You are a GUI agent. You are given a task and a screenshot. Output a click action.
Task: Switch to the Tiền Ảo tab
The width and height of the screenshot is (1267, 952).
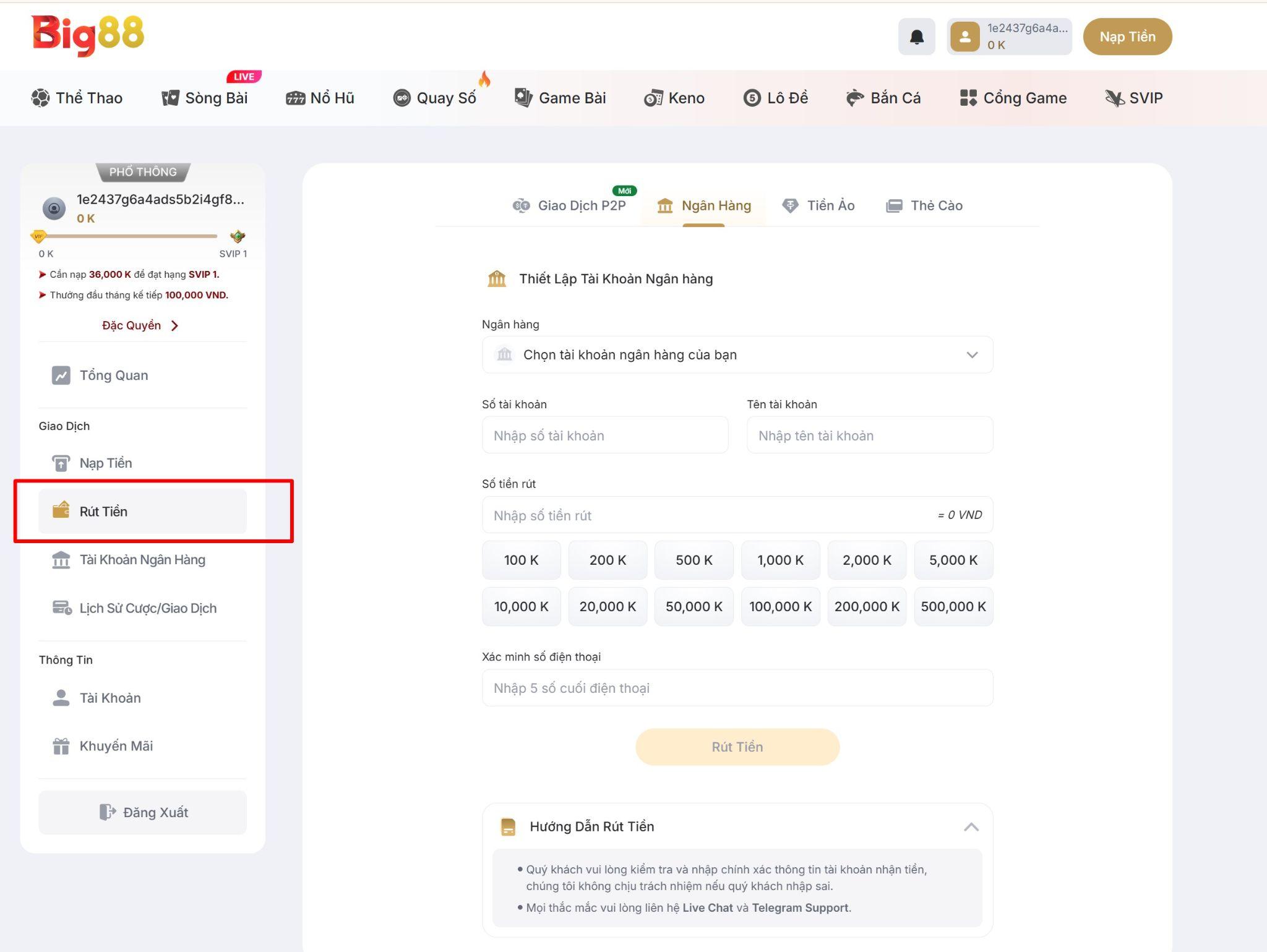click(x=818, y=206)
